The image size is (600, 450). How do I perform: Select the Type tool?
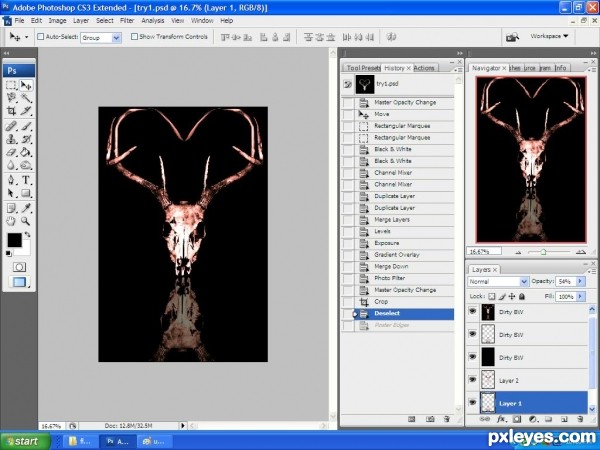pyautogui.click(x=26, y=180)
